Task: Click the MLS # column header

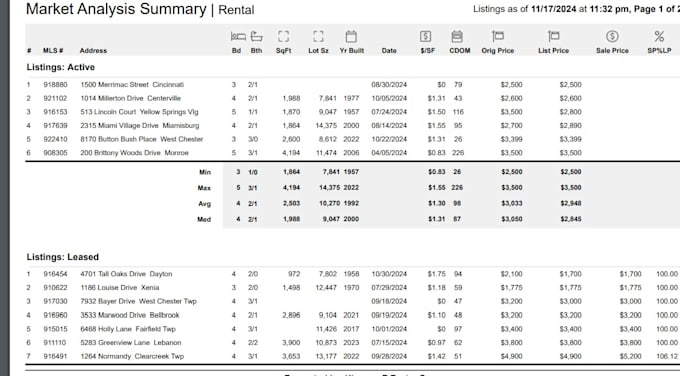Action: tap(53, 51)
